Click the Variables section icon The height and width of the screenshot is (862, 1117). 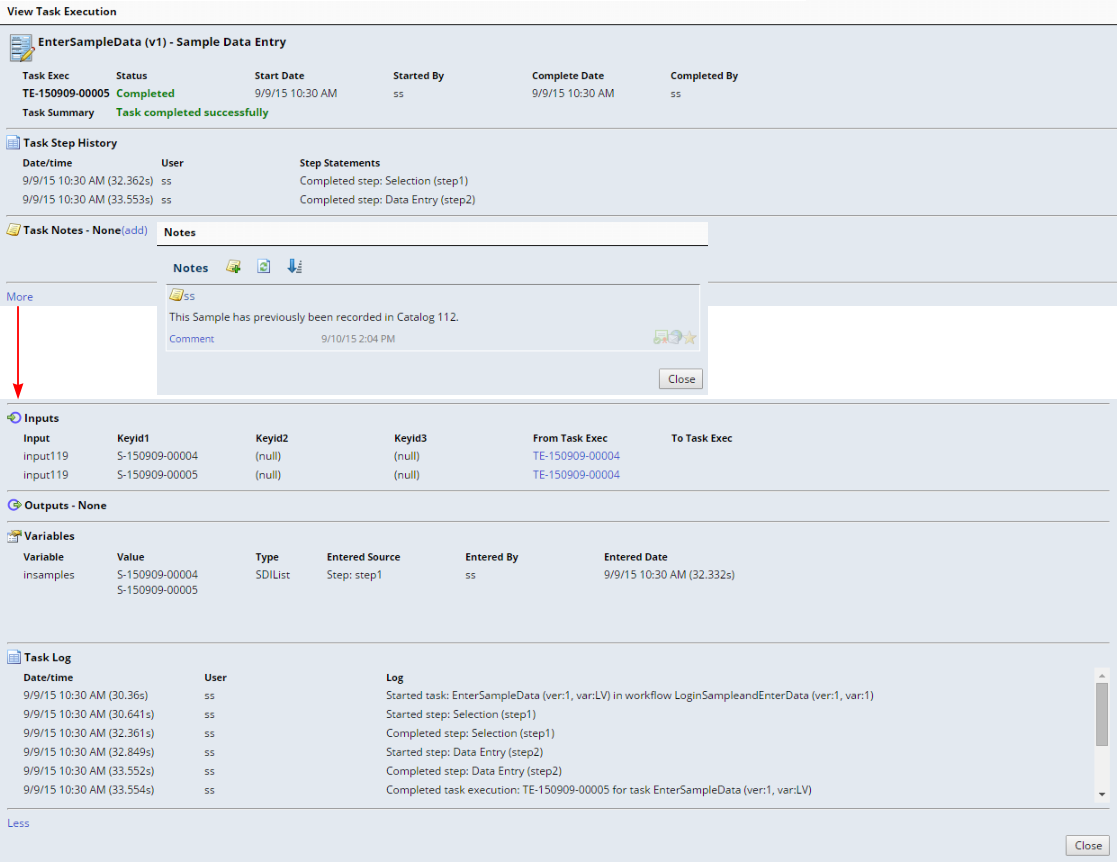pyautogui.click(x=14, y=535)
